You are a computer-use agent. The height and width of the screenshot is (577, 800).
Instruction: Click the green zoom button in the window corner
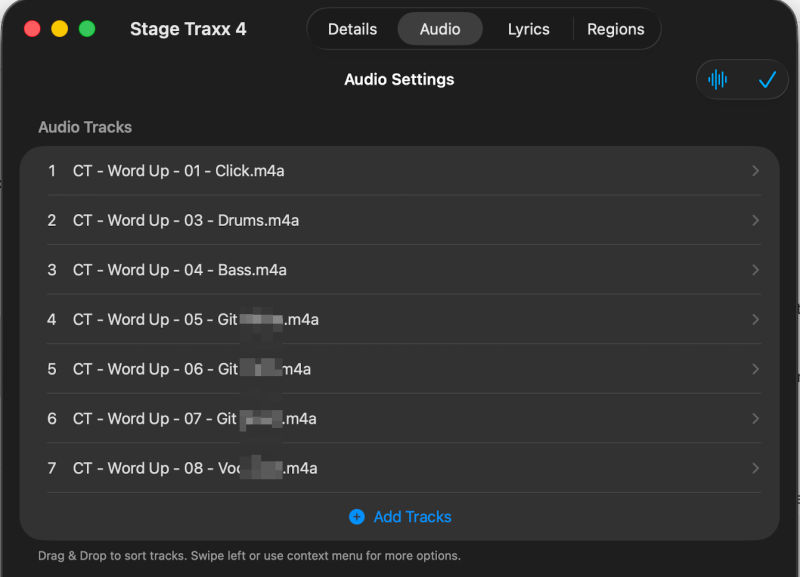point(86,29)
